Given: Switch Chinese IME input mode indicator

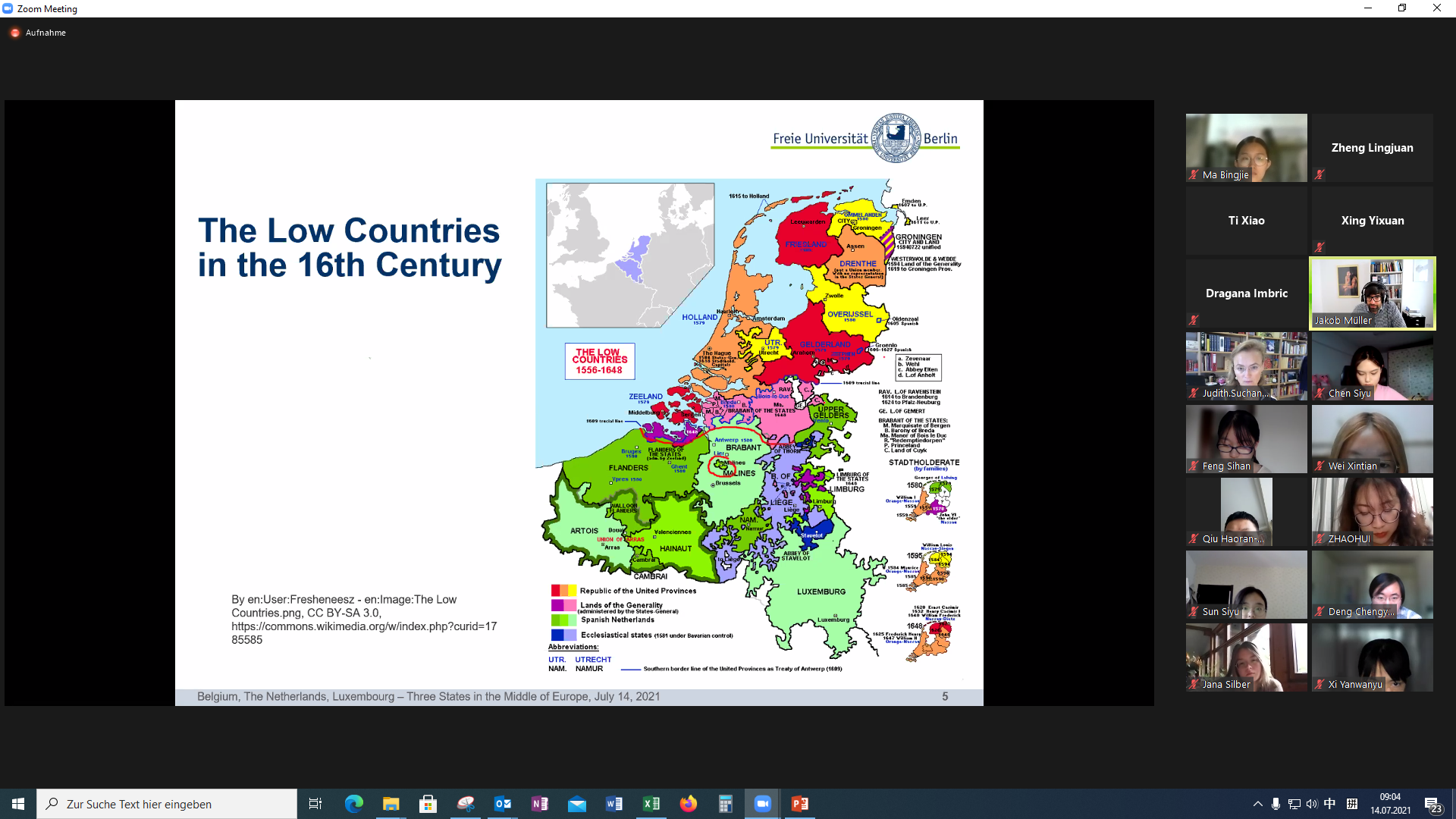Looking at the screenshot, I should [1329, 804].
